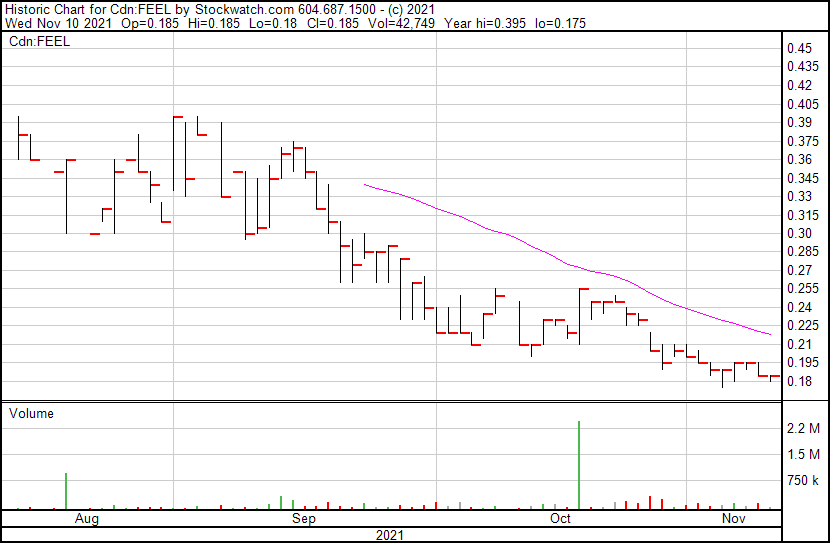Select the 0.375 price axis label

pyautogui.click(x=803, y=141)
